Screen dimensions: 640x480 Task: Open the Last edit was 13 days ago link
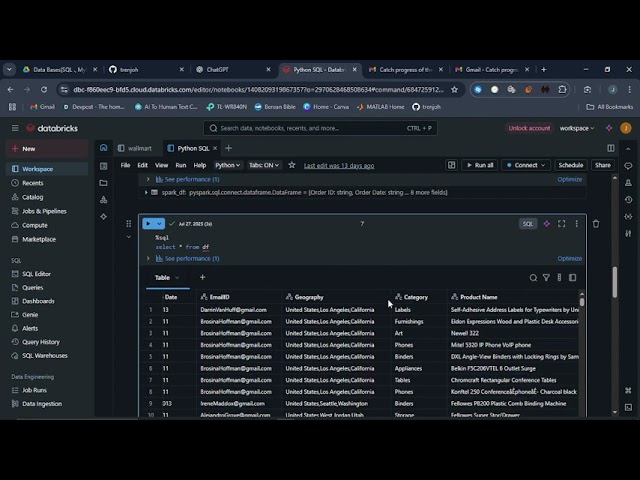pyautogui.click(x=339, y=165)
